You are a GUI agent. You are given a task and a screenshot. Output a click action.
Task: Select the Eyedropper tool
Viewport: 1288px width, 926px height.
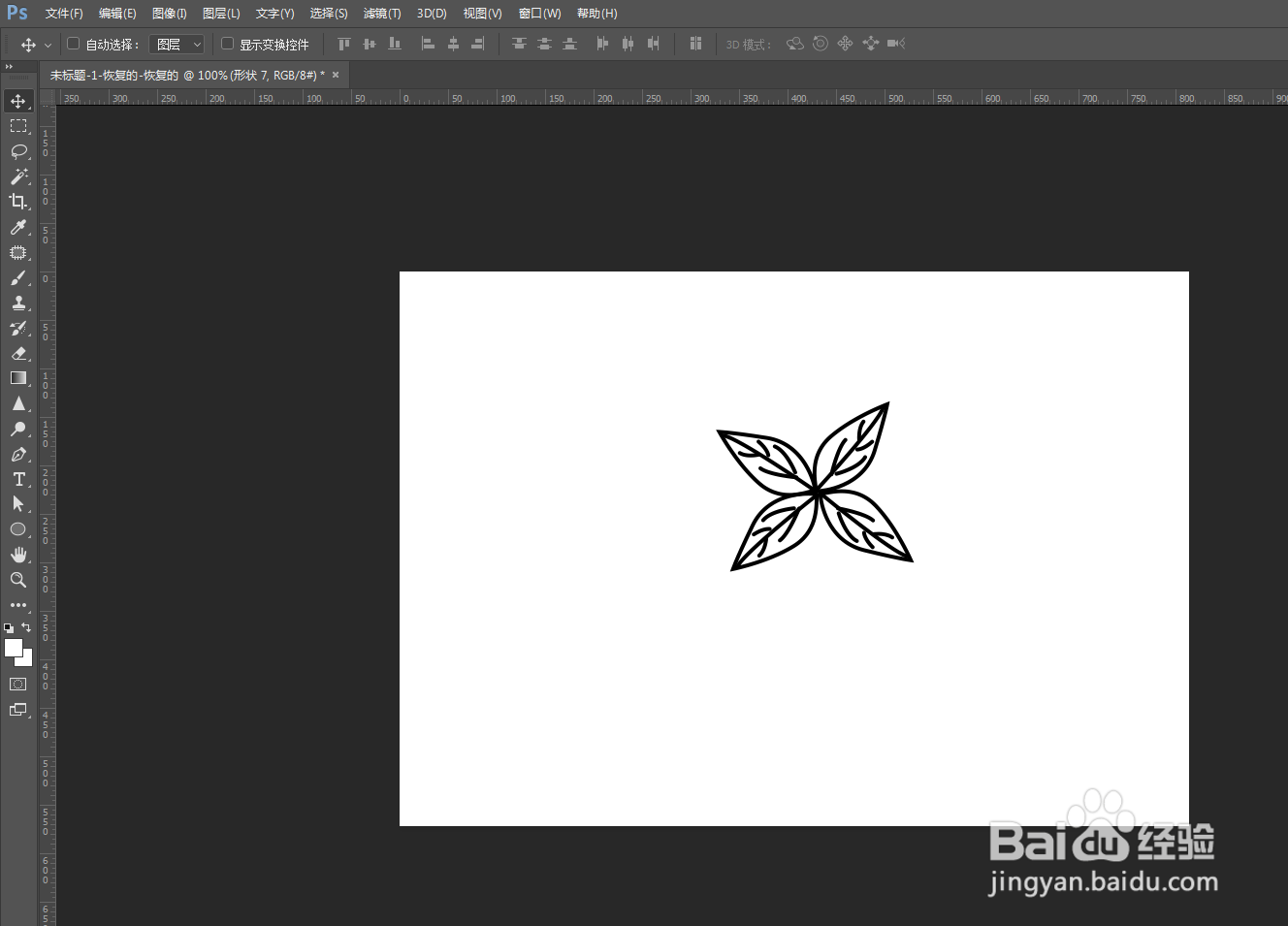[x=18, y=227]
